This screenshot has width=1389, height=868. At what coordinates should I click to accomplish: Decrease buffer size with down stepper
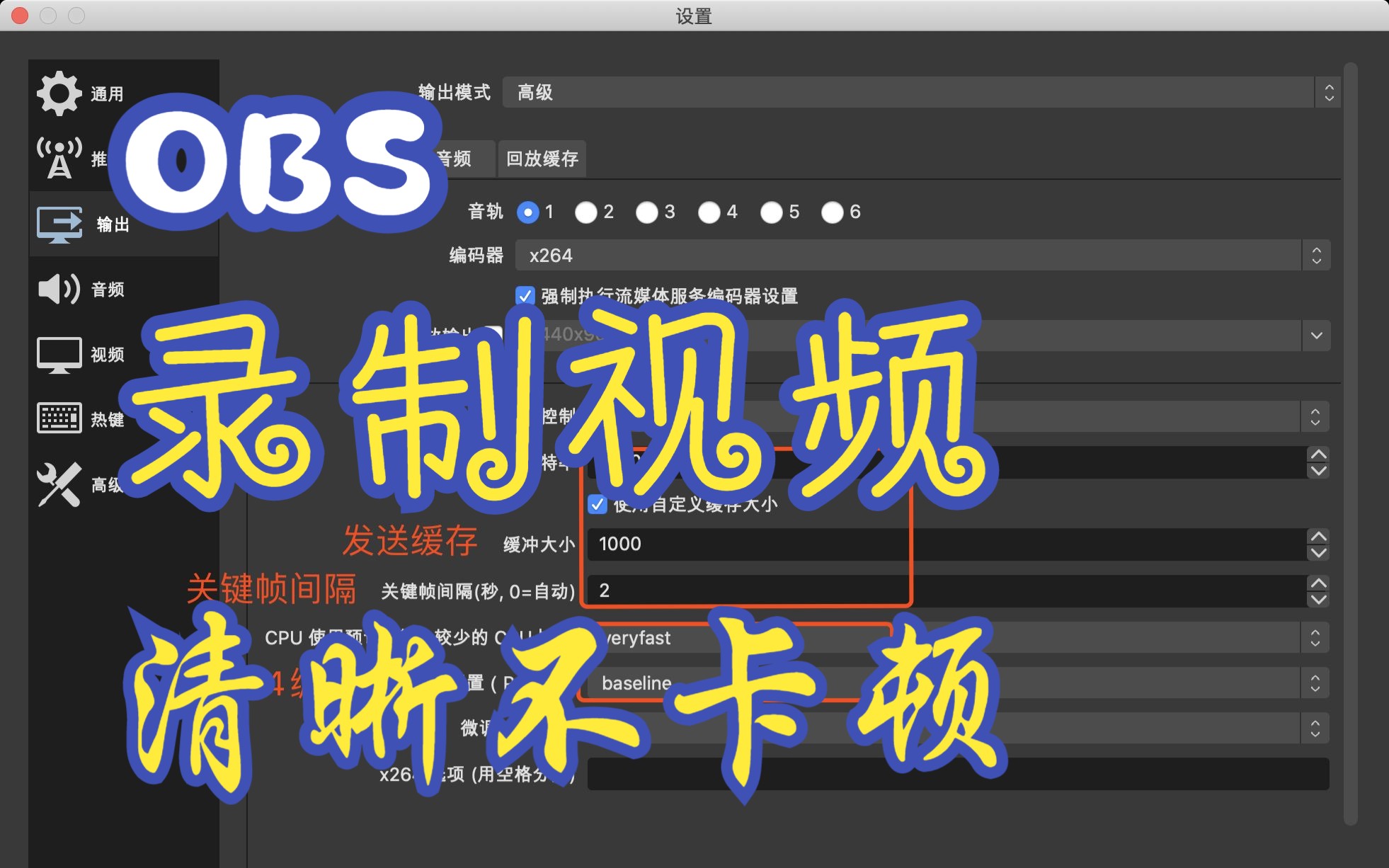coord(1318,553)
